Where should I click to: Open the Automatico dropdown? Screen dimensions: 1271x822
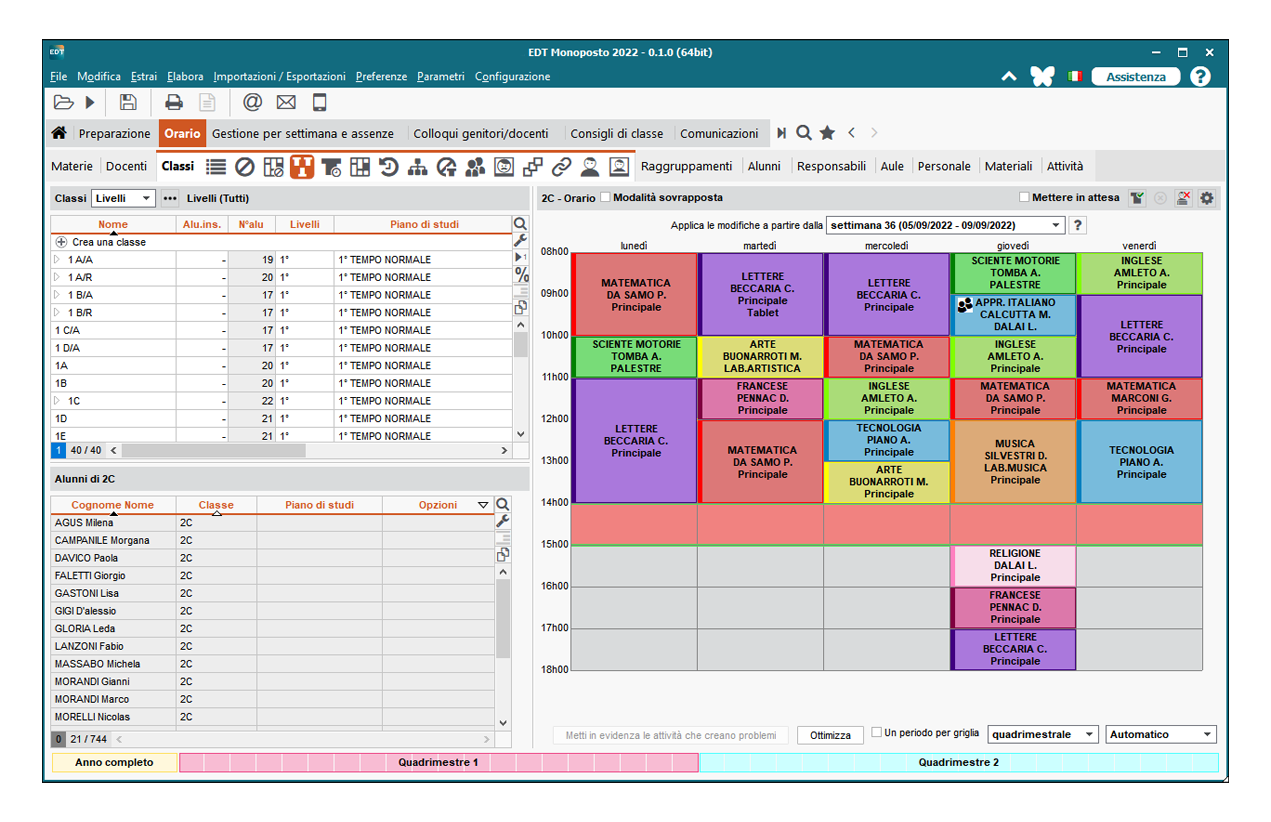click(x=1161, y=734)
